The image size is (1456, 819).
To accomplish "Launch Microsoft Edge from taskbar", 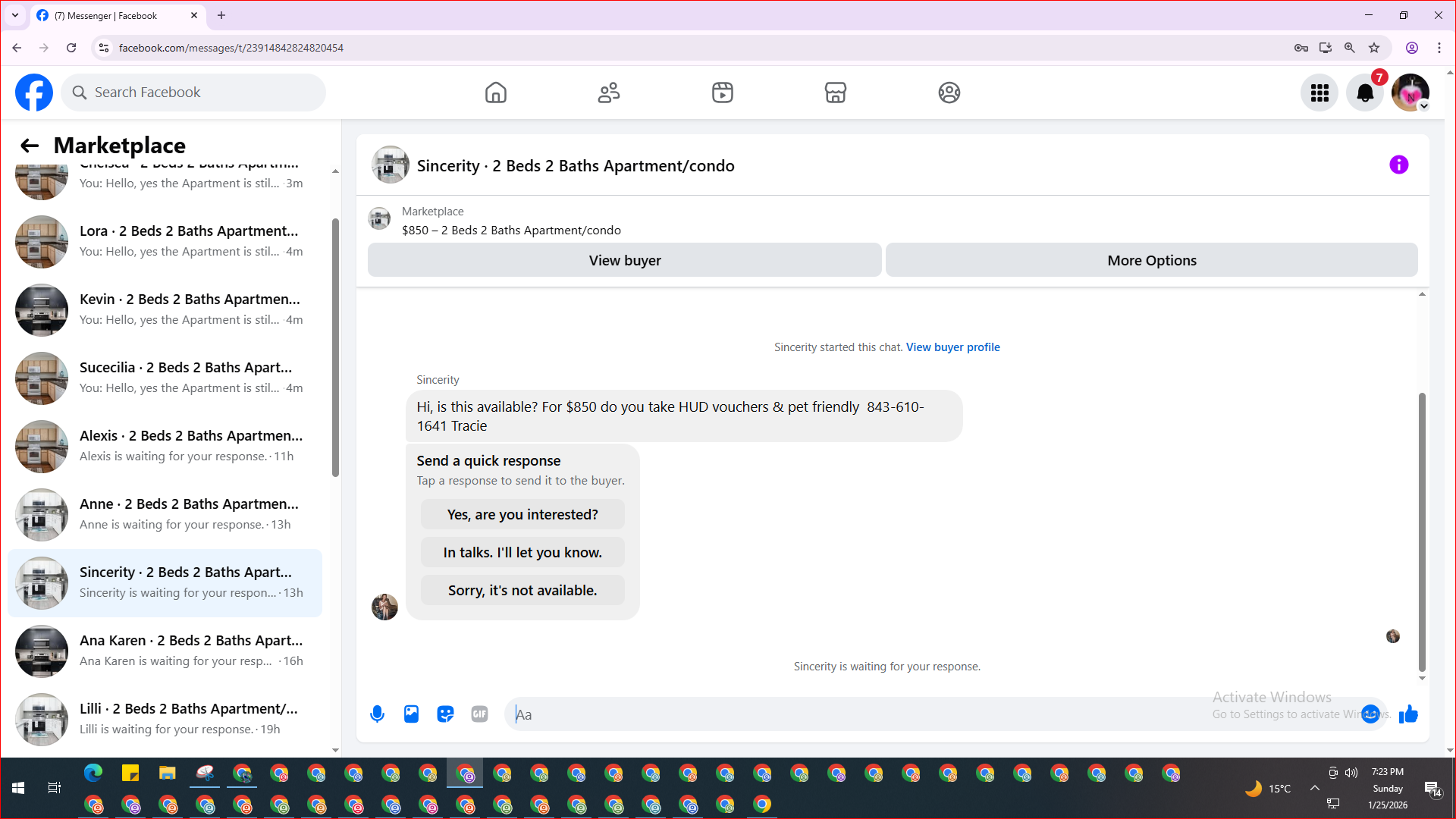I will (x=93, y=773).
